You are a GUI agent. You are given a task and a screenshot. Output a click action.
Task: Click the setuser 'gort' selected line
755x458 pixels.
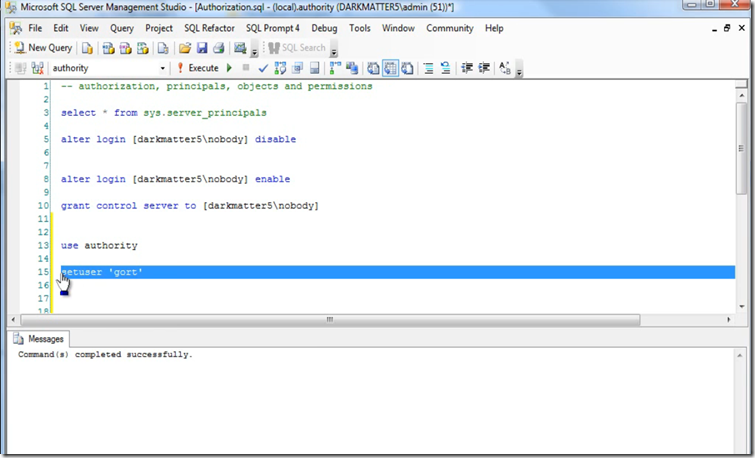coord(398,272)
